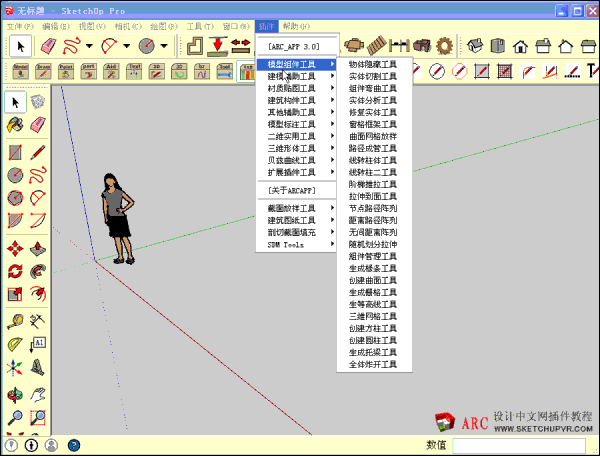600x456 pixels.
Task: Choose 实体切割工具 from submenu
Action: tap(374, 77)
